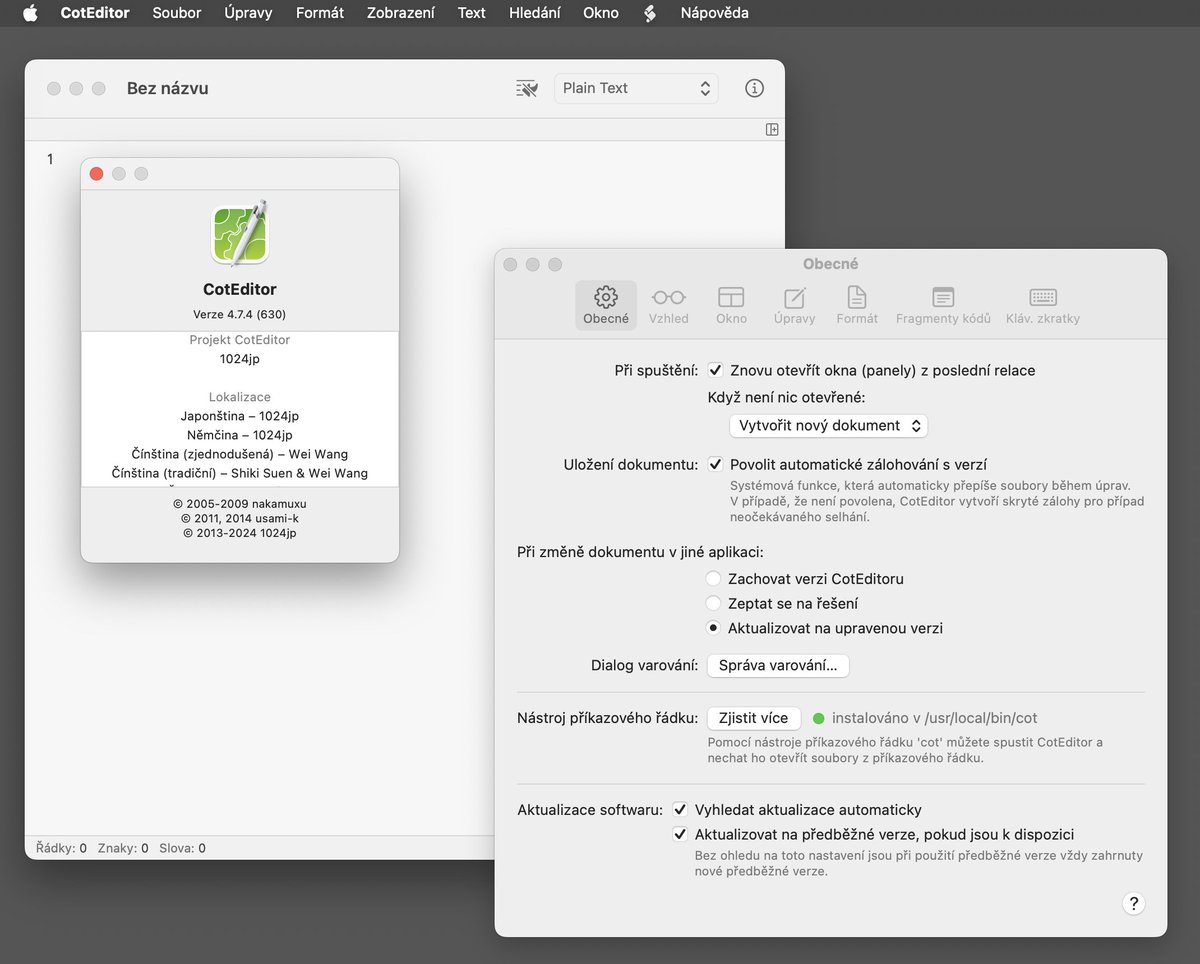Switch to the Obecné settings pane

coord(606,305)
